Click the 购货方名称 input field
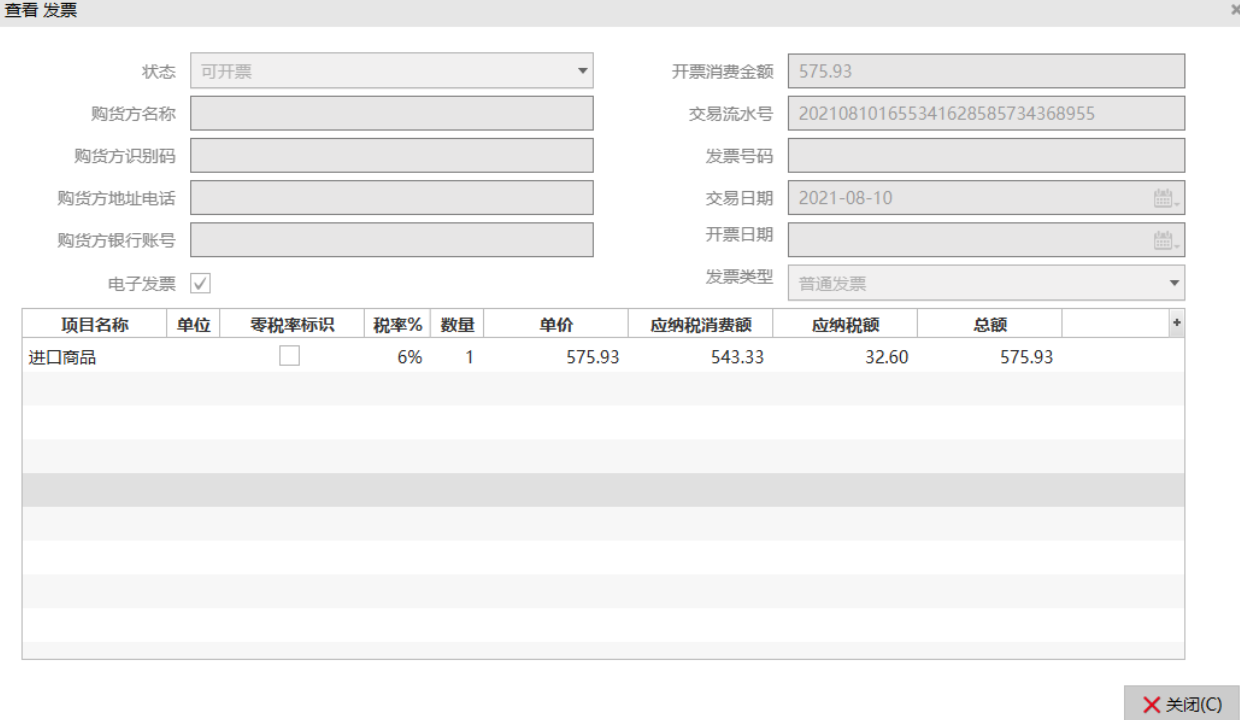This screenshot has width=1240, height=720. 391,114
